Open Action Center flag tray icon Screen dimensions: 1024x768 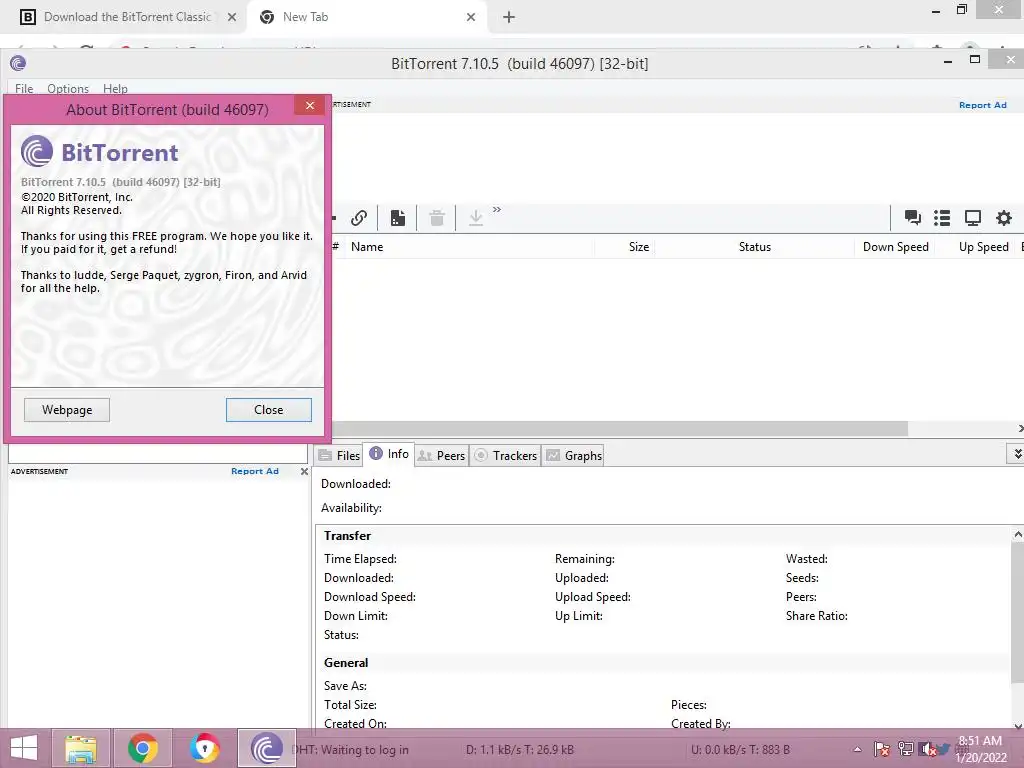[x=881, y=750]
